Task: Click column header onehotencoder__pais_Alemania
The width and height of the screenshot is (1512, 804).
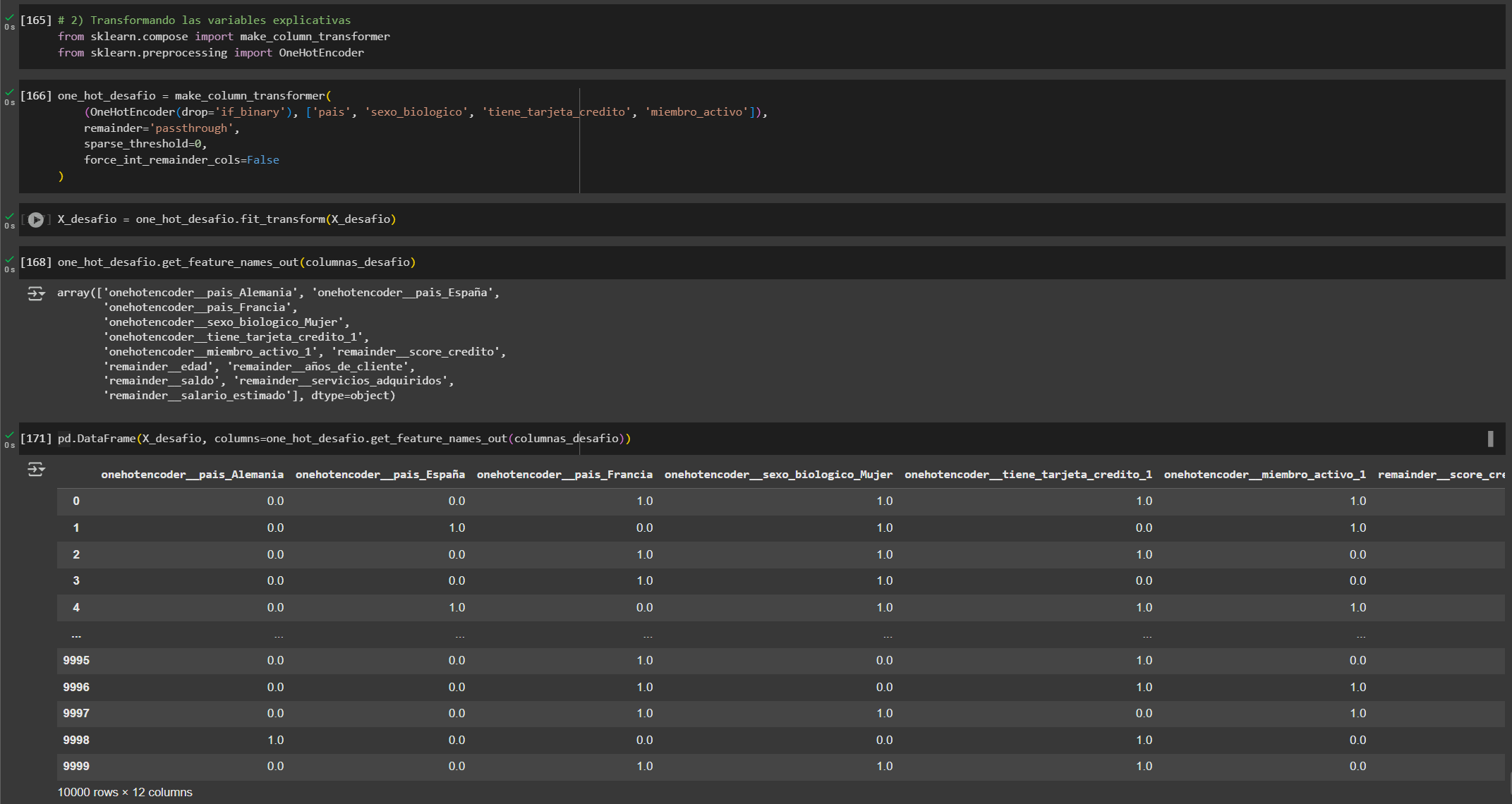Action: [192, 475]
